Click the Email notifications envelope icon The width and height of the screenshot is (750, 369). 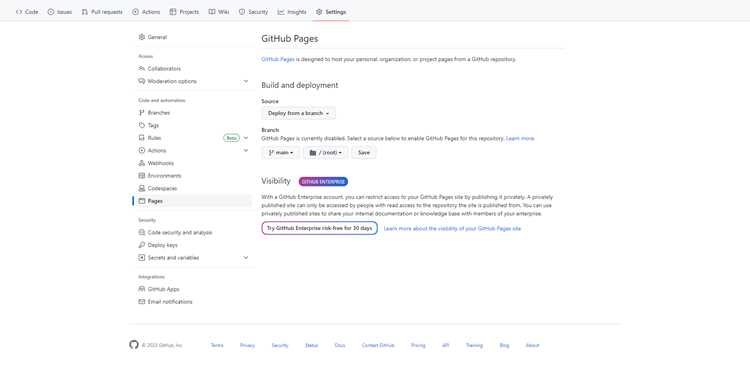pyautogui.click(x=142, y=302)
